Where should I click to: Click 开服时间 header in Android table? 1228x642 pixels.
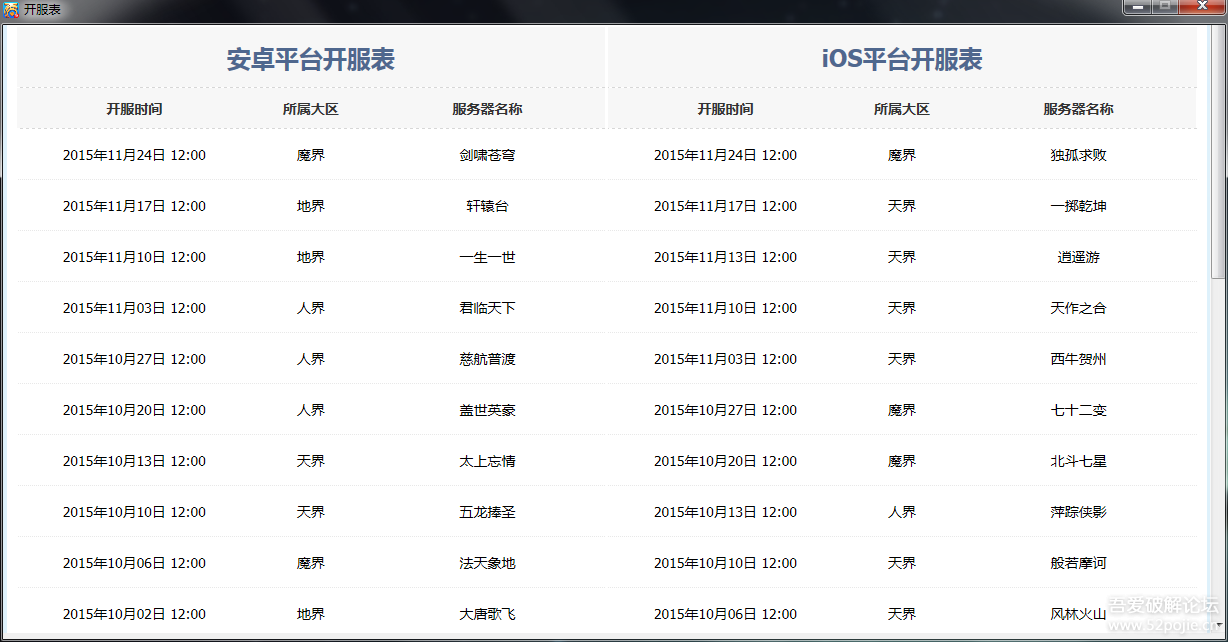(134, 109)
